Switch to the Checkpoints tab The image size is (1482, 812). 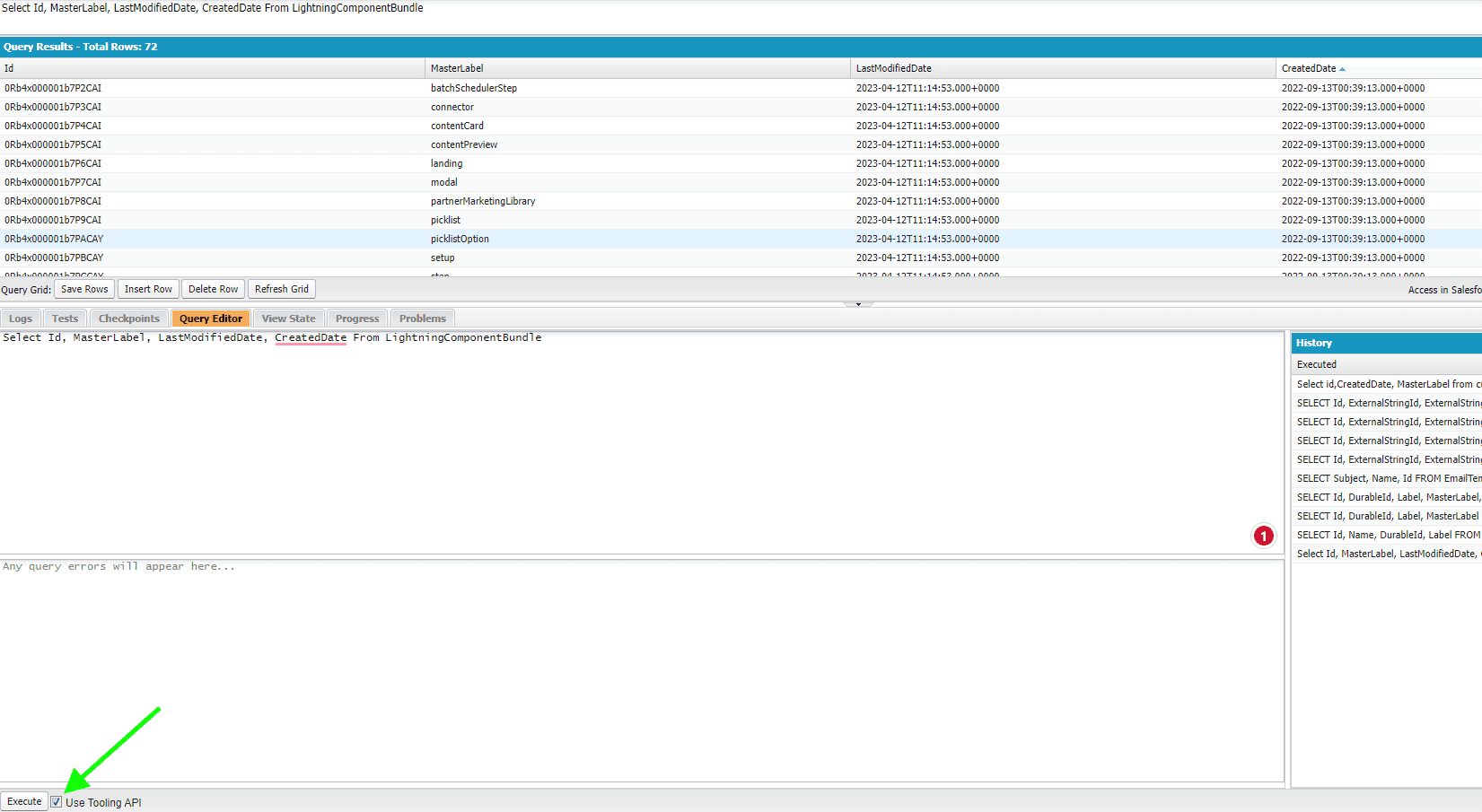[x=128, y=318]
